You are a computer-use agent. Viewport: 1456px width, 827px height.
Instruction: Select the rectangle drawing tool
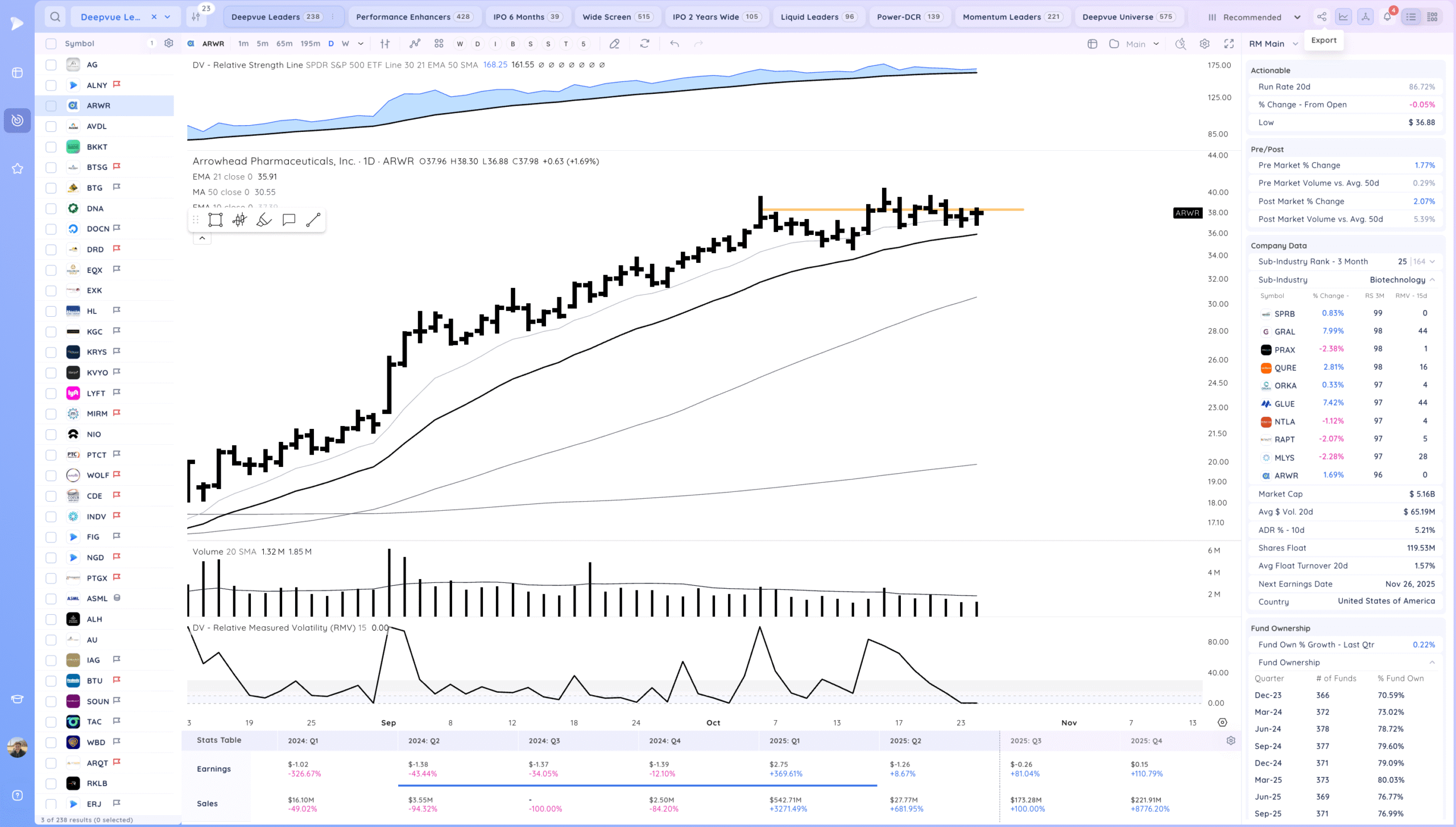(x=215, y=220)
